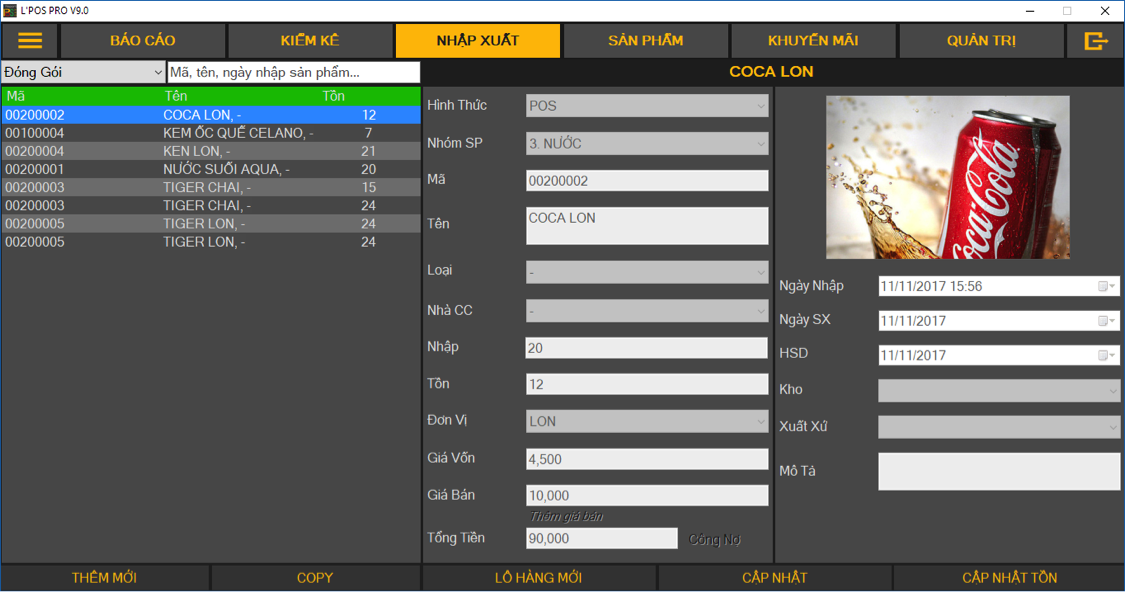
Task: Click the L'POS PRO title bar icon
Action: point(10,10)
